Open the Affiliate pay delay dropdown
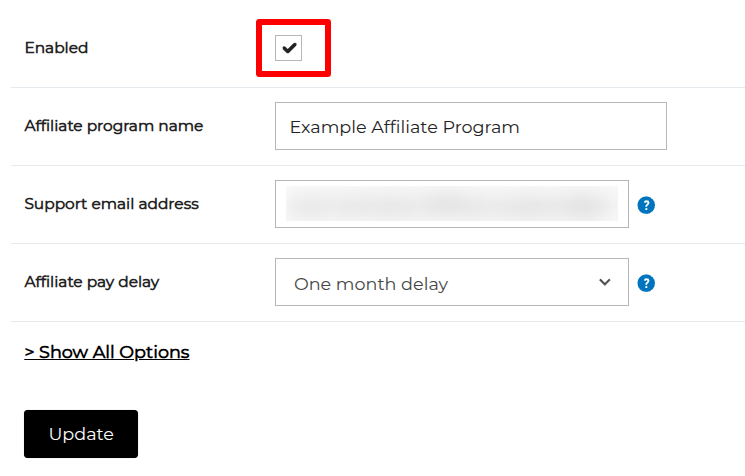 click(x=451, y=283)
